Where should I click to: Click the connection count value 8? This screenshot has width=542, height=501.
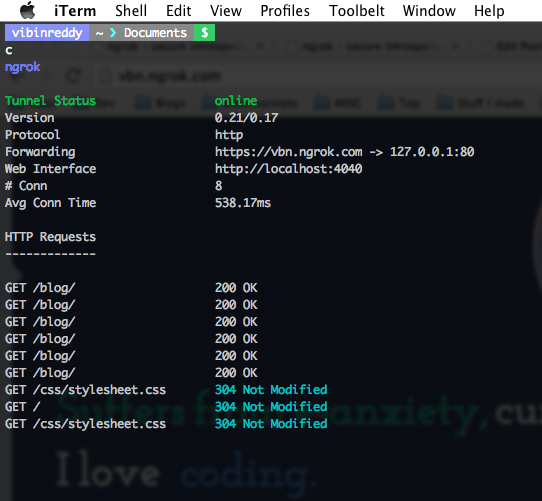[218, 186]
